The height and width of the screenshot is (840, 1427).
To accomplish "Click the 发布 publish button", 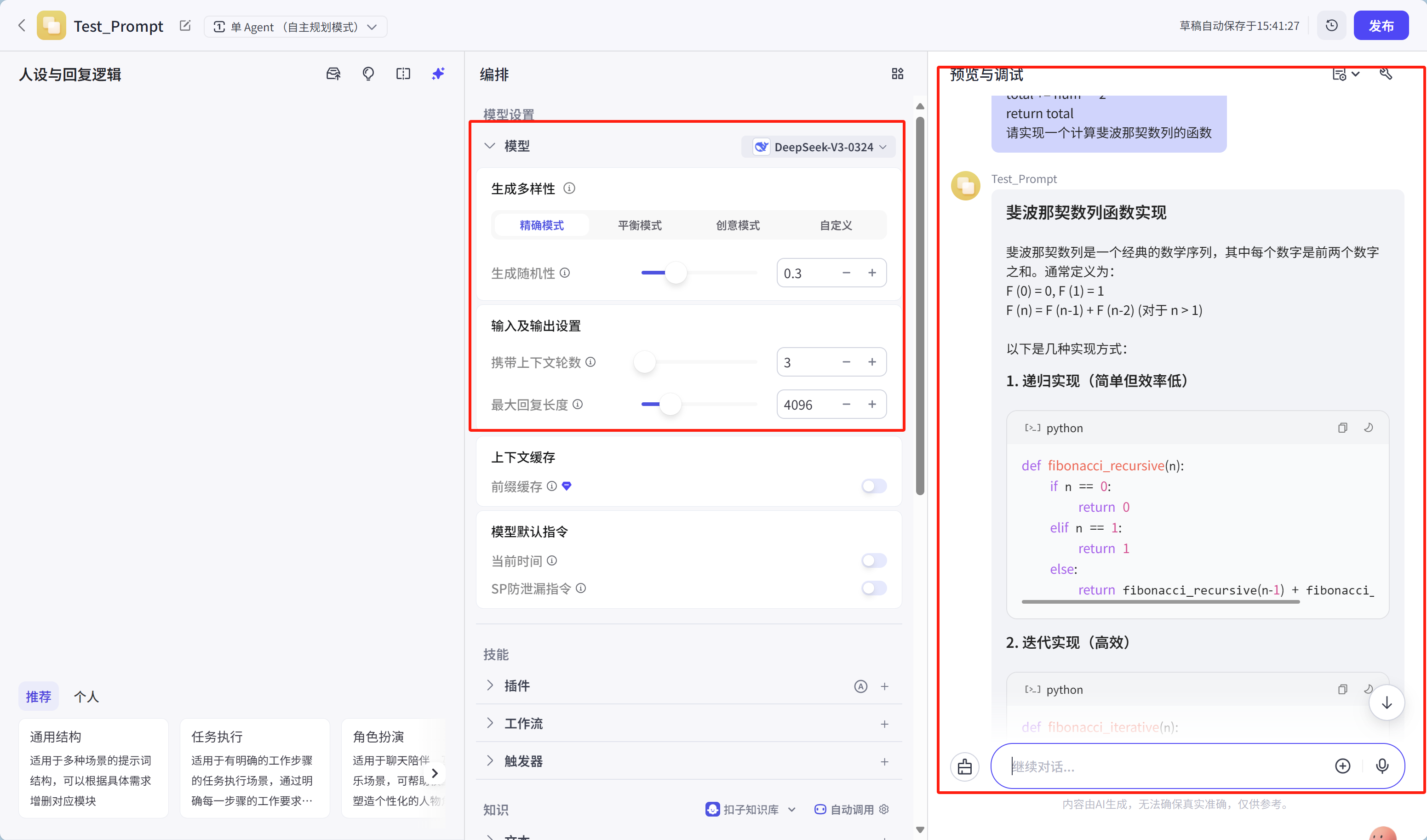I will 1381,25.
